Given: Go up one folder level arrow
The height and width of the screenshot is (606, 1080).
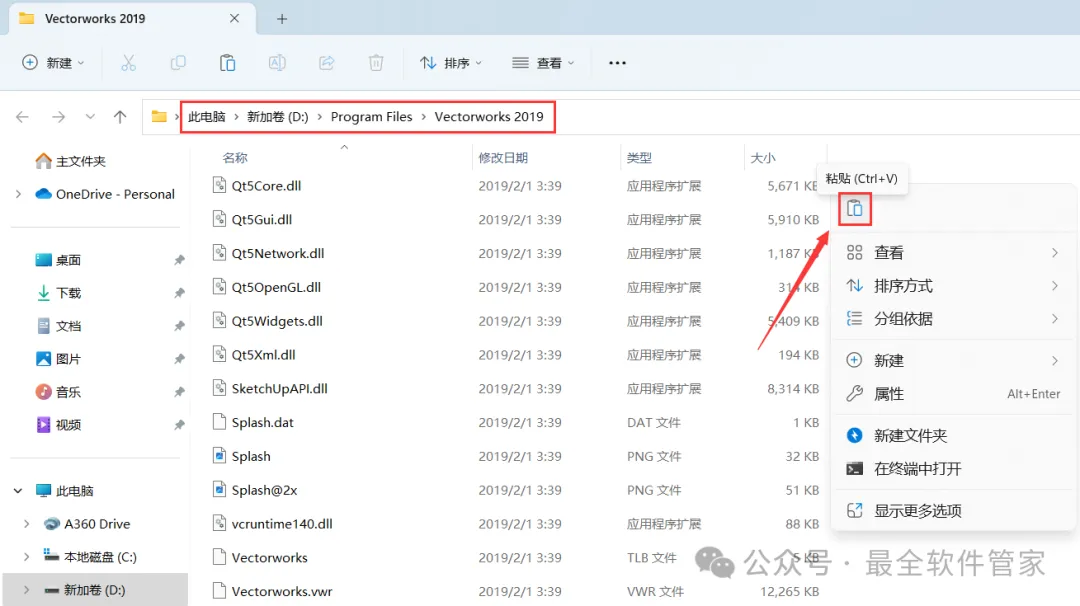Looking at the screenshot, I should 120,117.
